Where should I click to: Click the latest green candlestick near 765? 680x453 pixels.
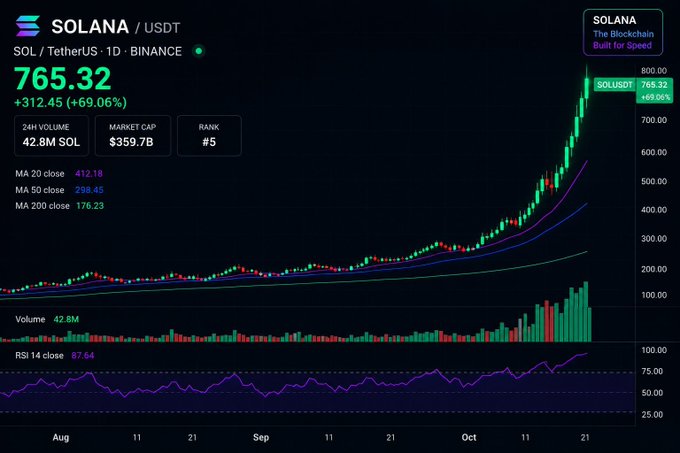587,88
